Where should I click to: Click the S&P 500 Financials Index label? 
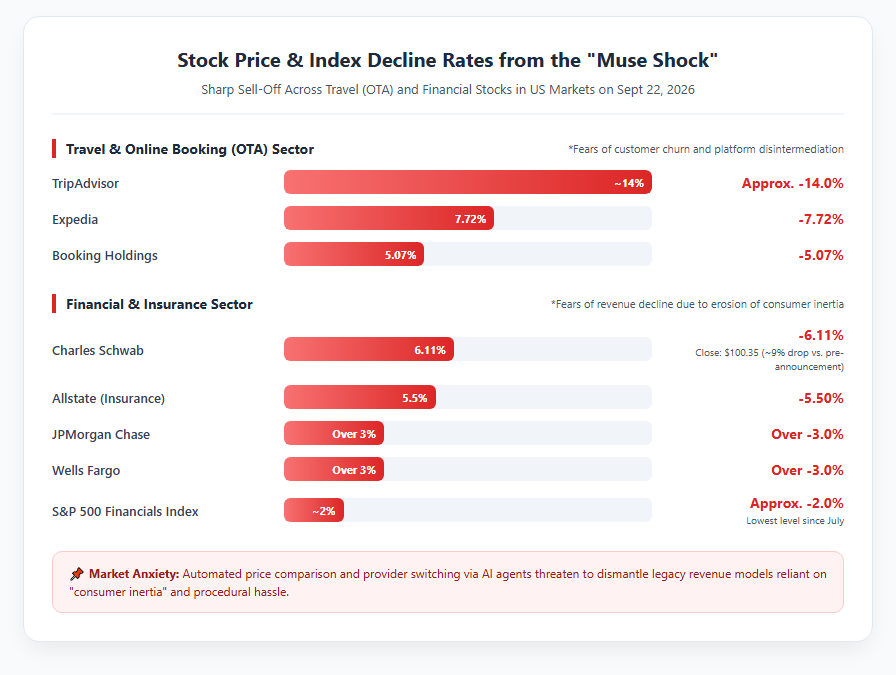[125, 512]
